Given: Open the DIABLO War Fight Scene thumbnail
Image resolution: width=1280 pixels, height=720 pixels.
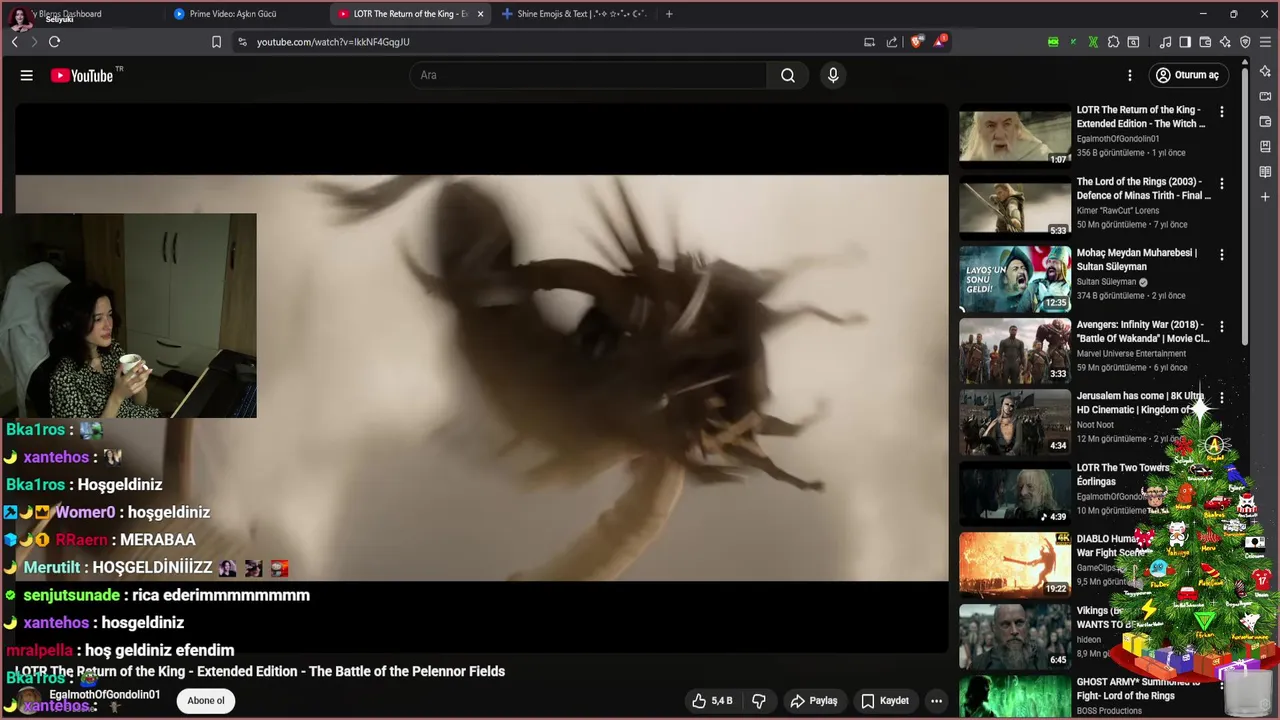Looking at the screenshot, I should (1015, 564).
